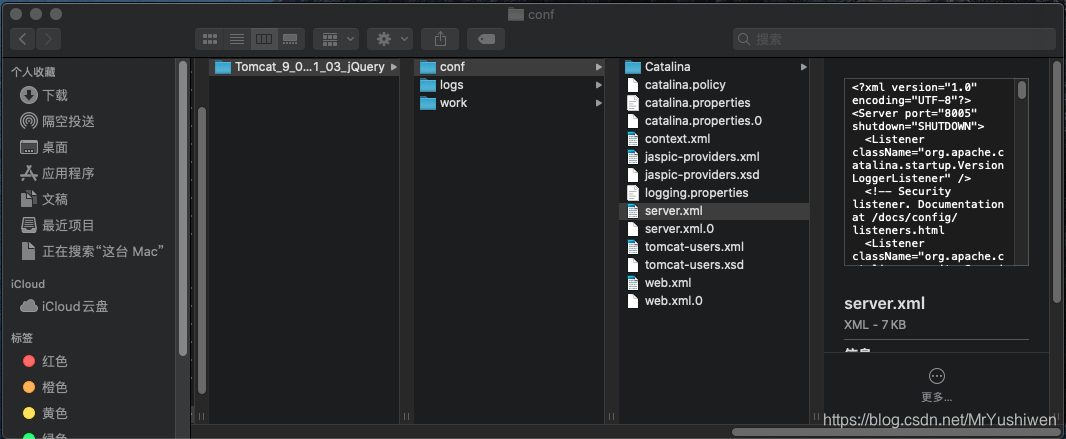
Task: Switch to list view
Action: (237, 39)
